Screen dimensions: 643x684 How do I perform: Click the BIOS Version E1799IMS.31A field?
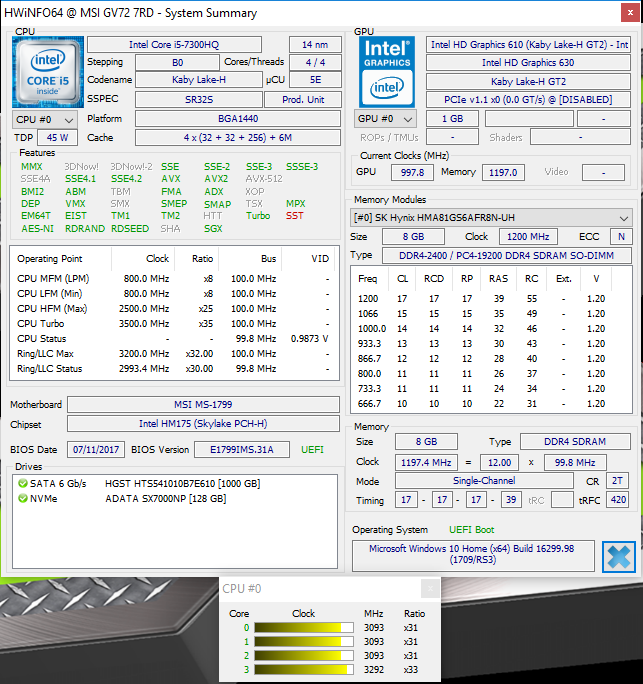click(x=242, y=450)
